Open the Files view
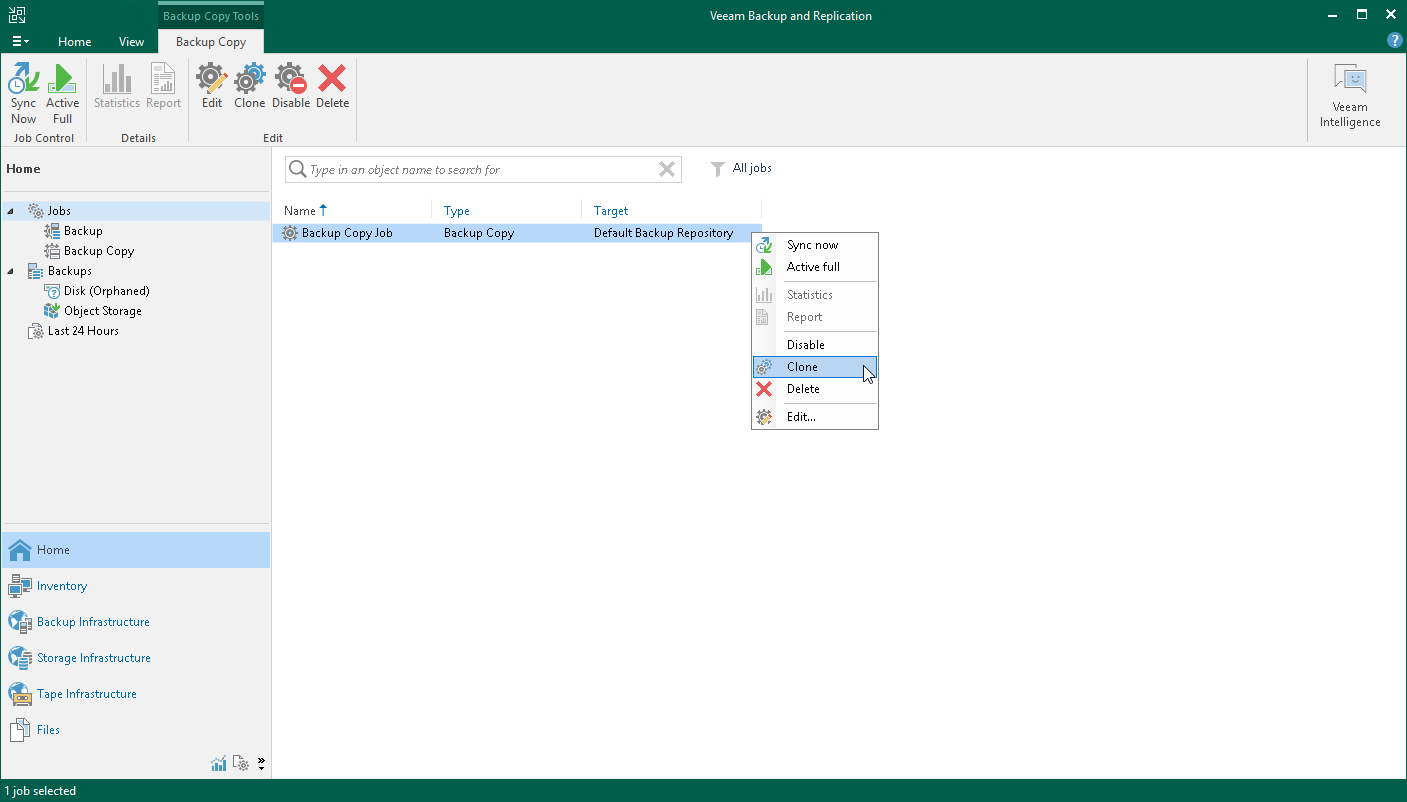1407x802 pixels. tap(46, 729)
